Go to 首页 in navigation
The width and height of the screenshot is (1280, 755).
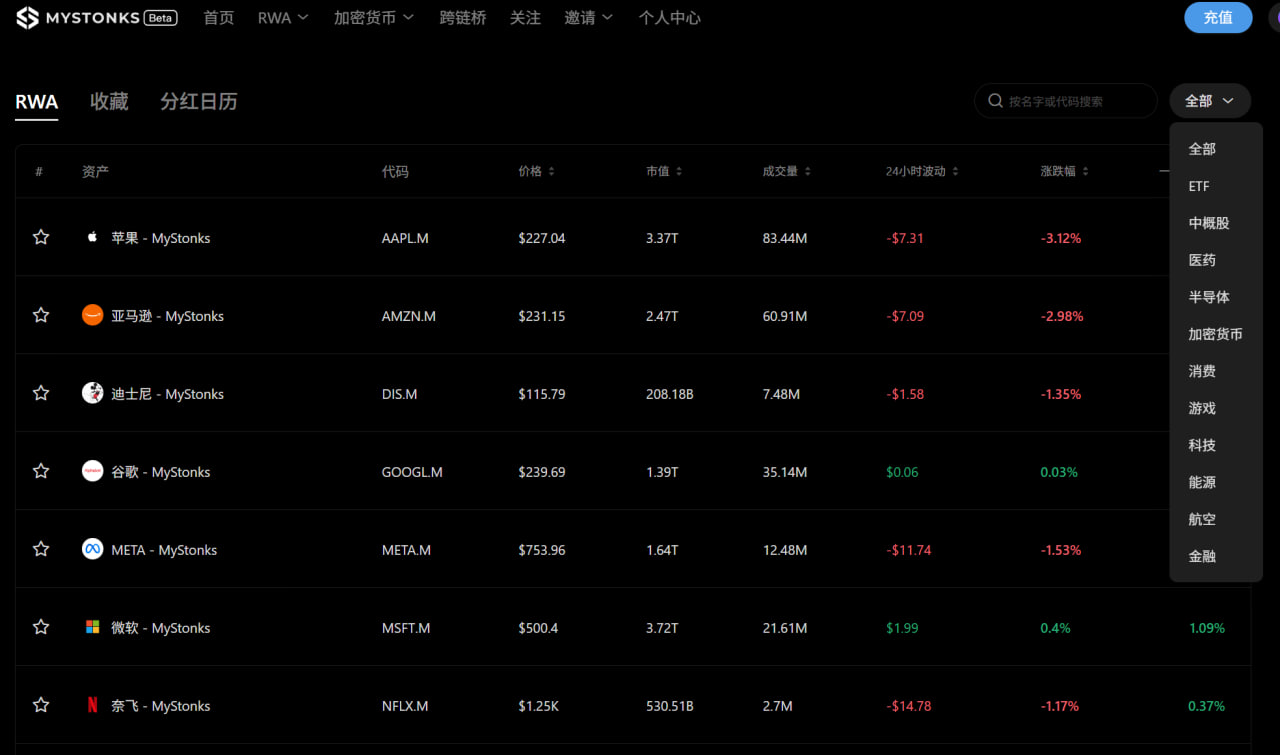coord(218,18)
